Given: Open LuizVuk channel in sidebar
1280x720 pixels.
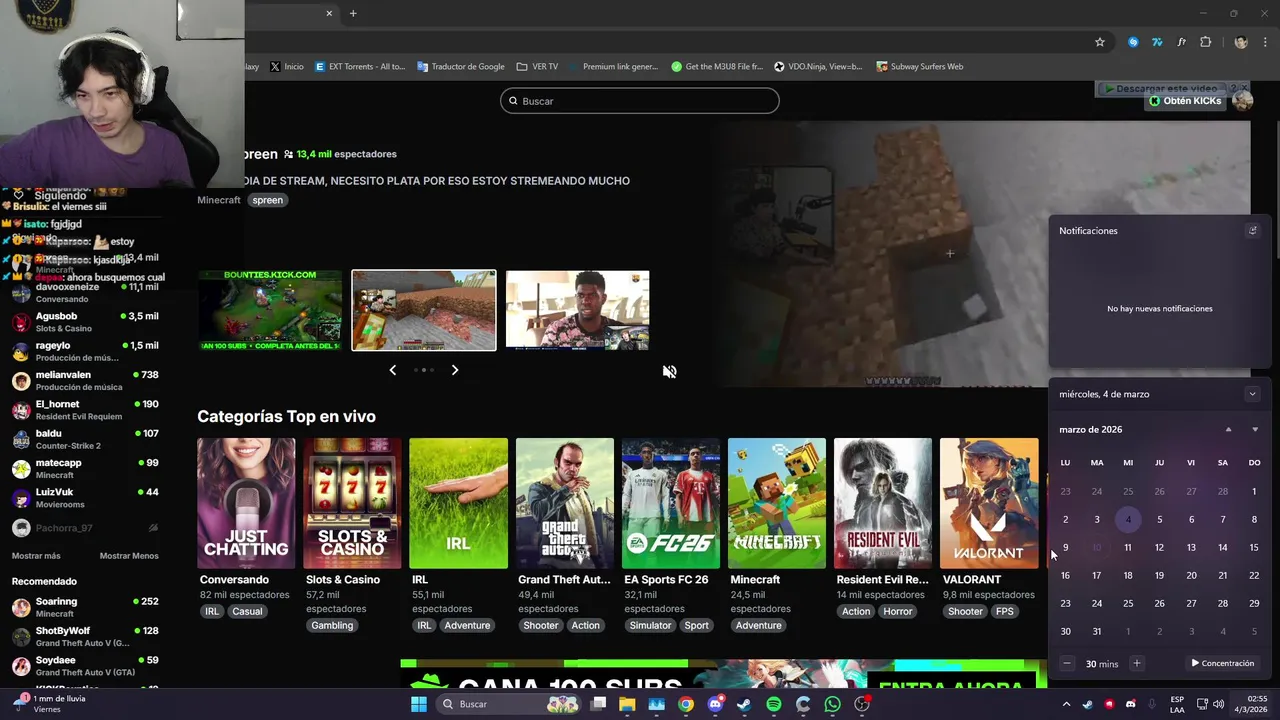Looking at the screenshot, I should pyautogui.click(x=85, y=497).
